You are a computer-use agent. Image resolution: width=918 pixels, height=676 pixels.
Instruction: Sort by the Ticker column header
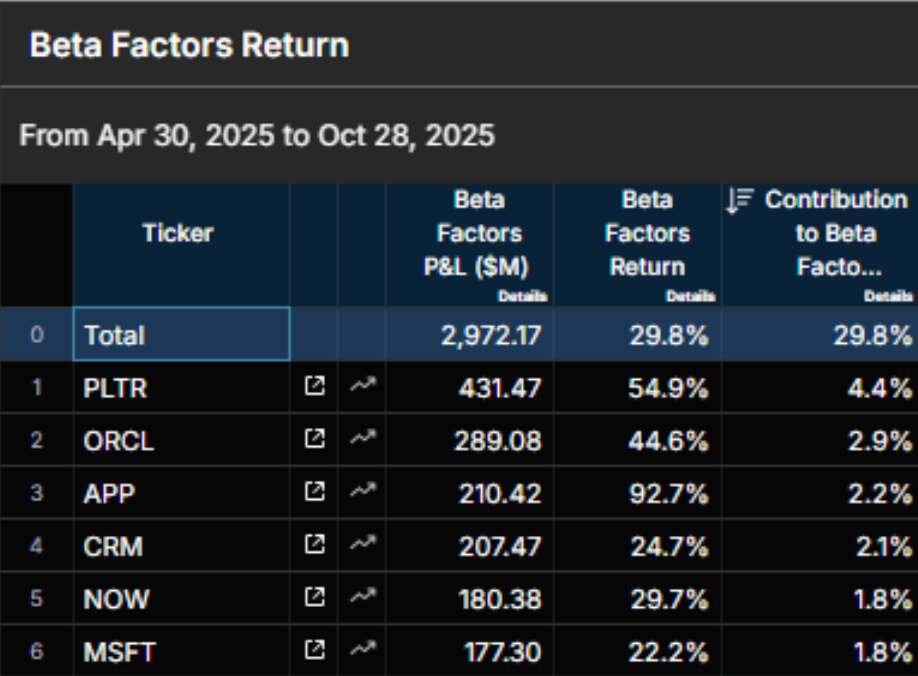[178, 234]
